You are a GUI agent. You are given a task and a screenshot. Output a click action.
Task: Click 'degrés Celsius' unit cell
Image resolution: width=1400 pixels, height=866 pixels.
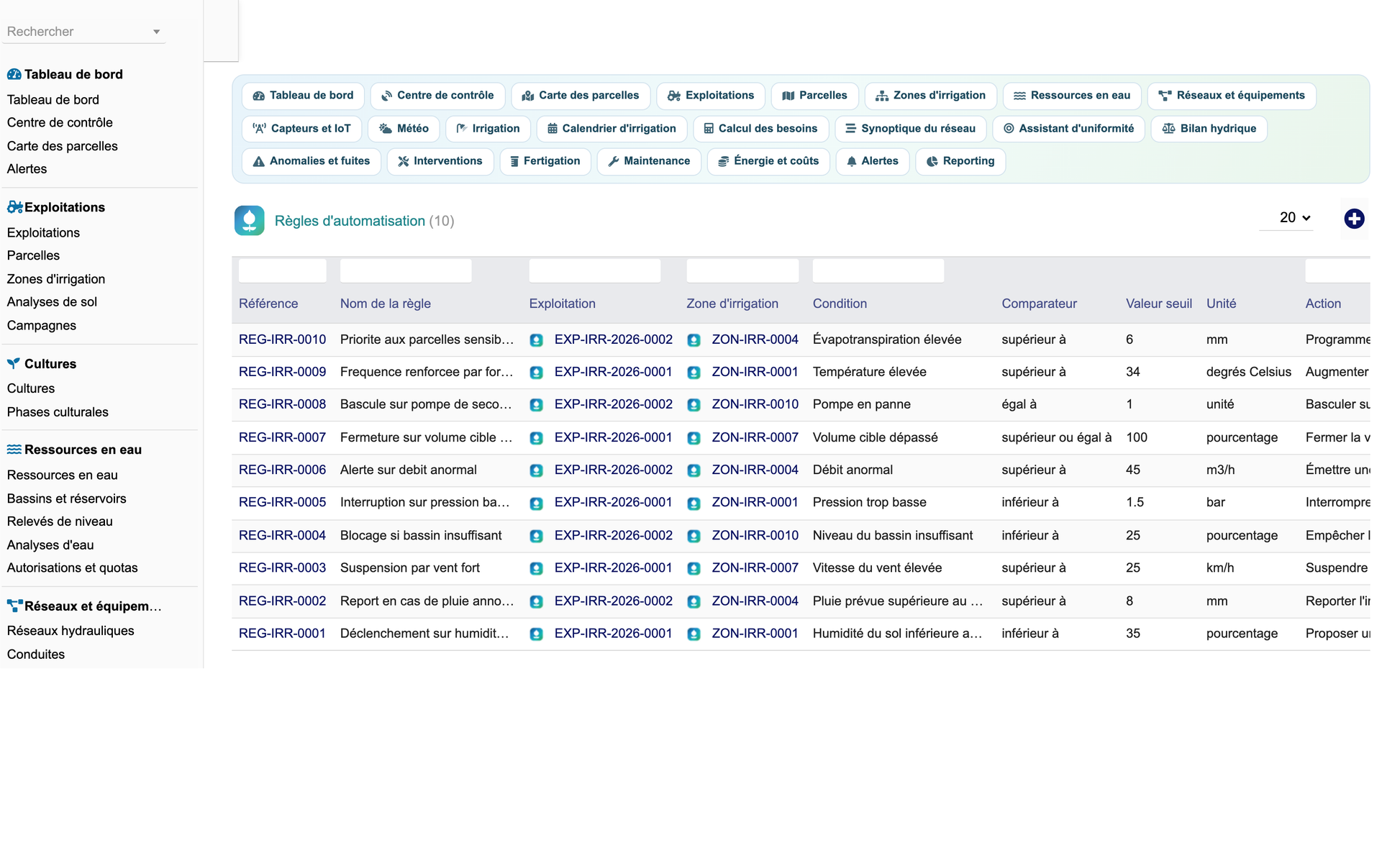click(1248, 372)
